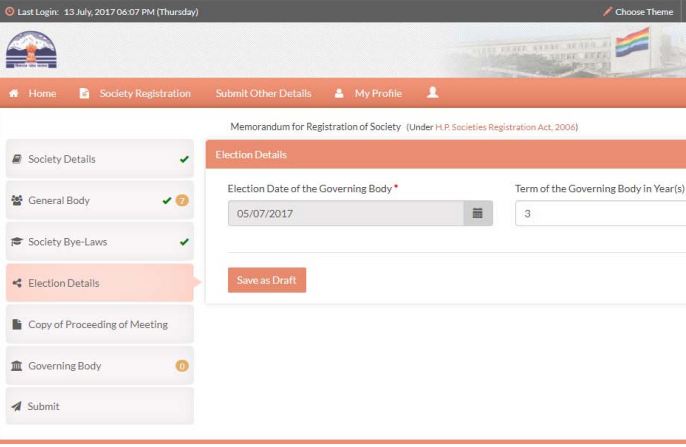This screenshot has height=447, width=686.
Task: Click the rainbow flag image in header
Action: click(632, 42)
